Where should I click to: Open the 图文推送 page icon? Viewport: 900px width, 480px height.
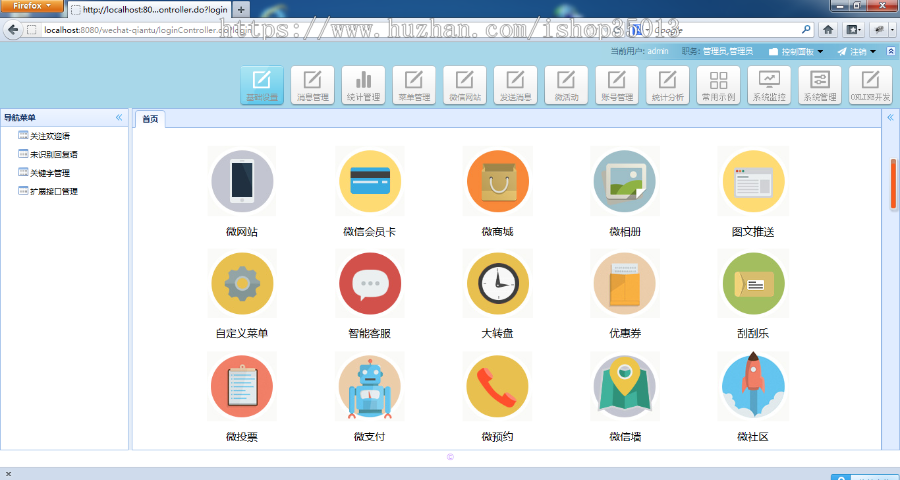click(753, 181)
